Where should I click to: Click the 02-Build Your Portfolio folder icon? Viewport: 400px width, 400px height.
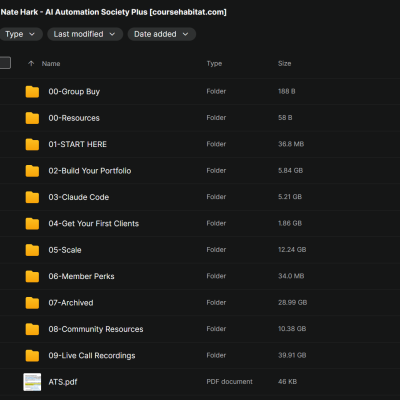[x=32, y=171]
